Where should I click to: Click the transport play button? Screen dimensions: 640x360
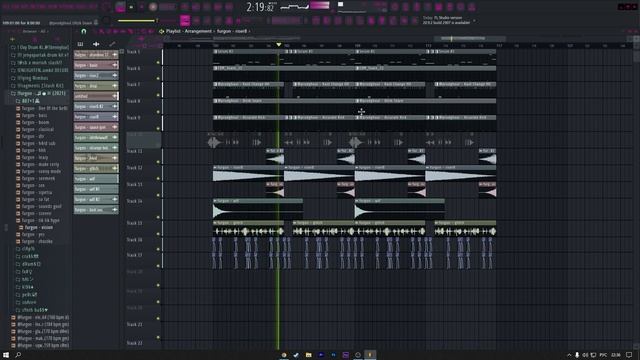tap(131, 7)
